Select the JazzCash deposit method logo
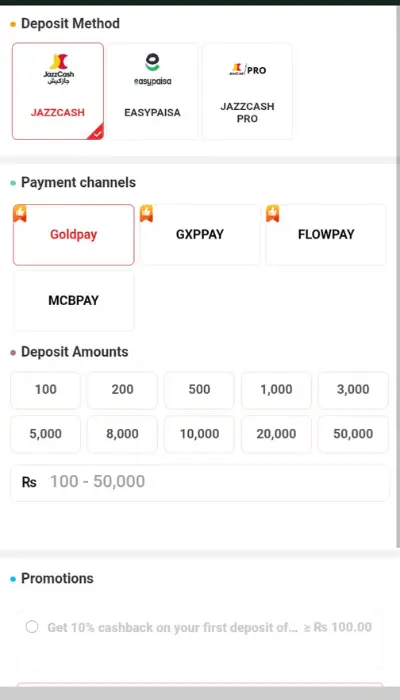This screenshot has width=400, height=700. coord(58,69)
